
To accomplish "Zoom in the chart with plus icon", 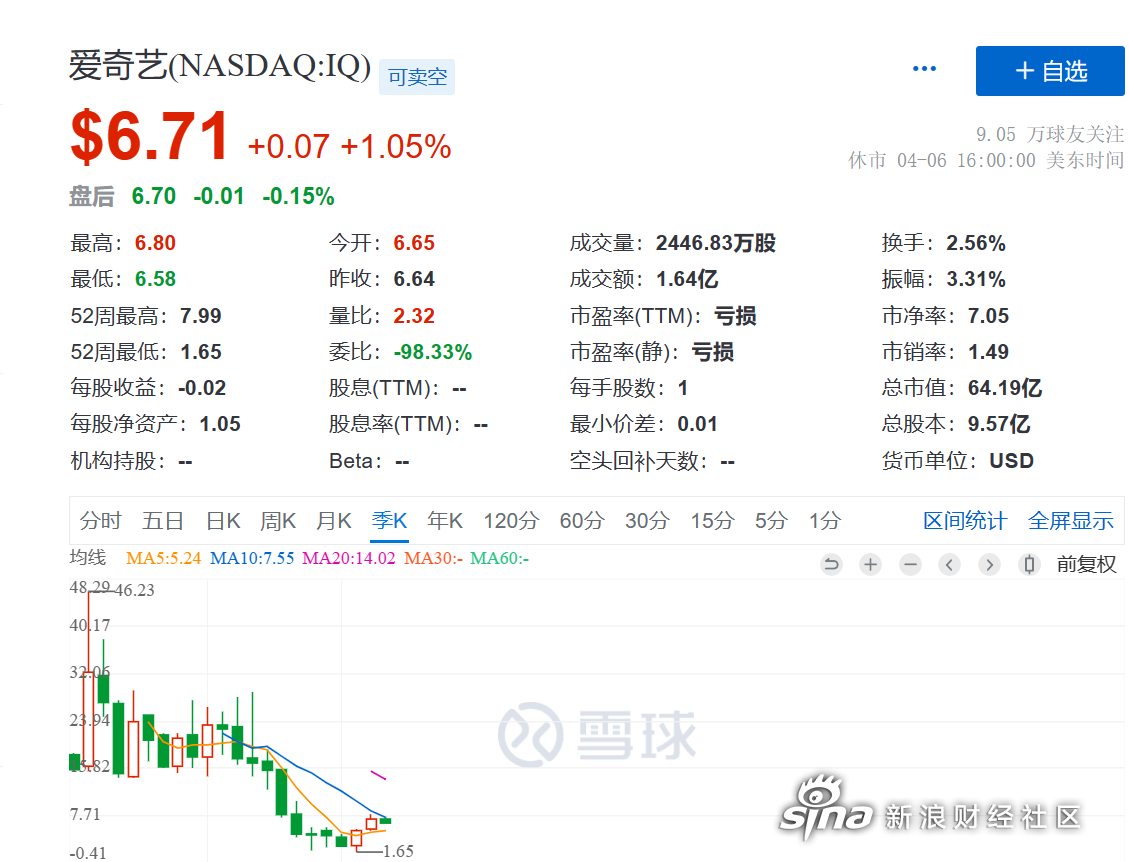I will [x=871, y=564].
